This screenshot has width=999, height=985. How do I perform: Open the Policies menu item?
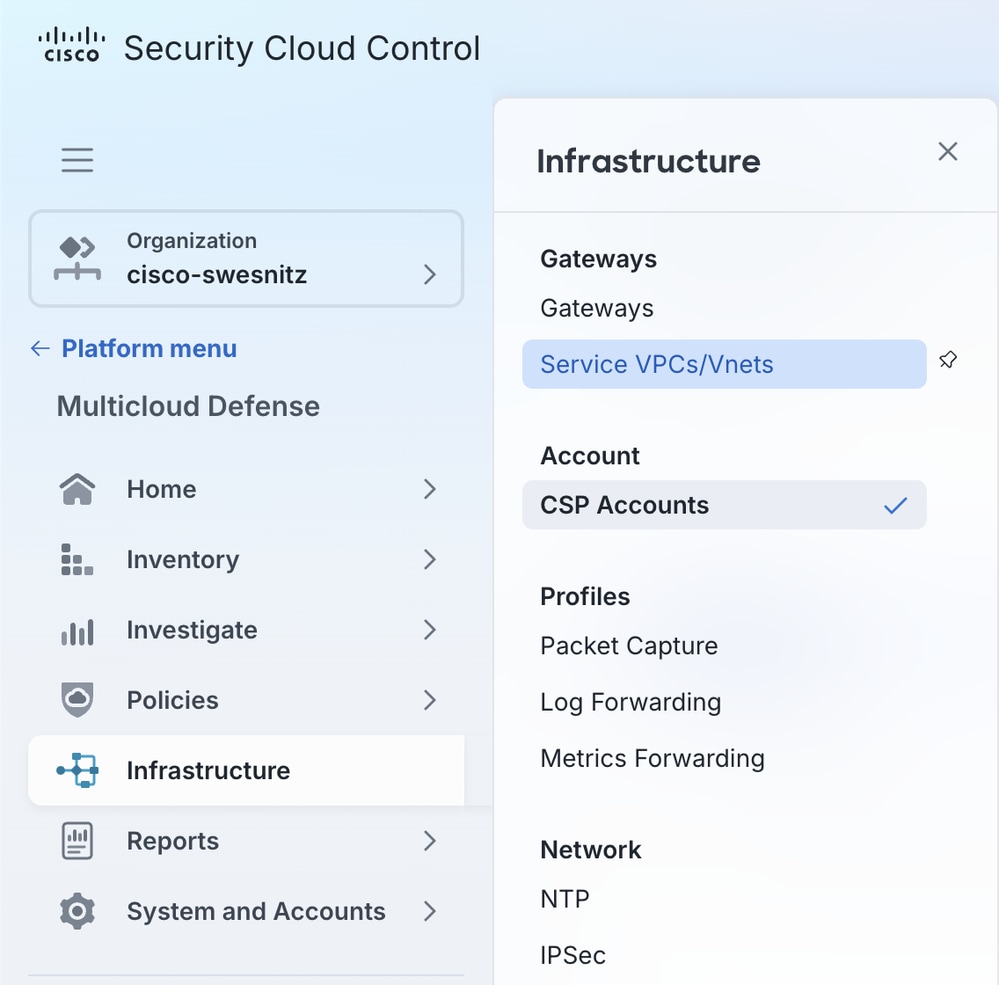pos(246,700)
